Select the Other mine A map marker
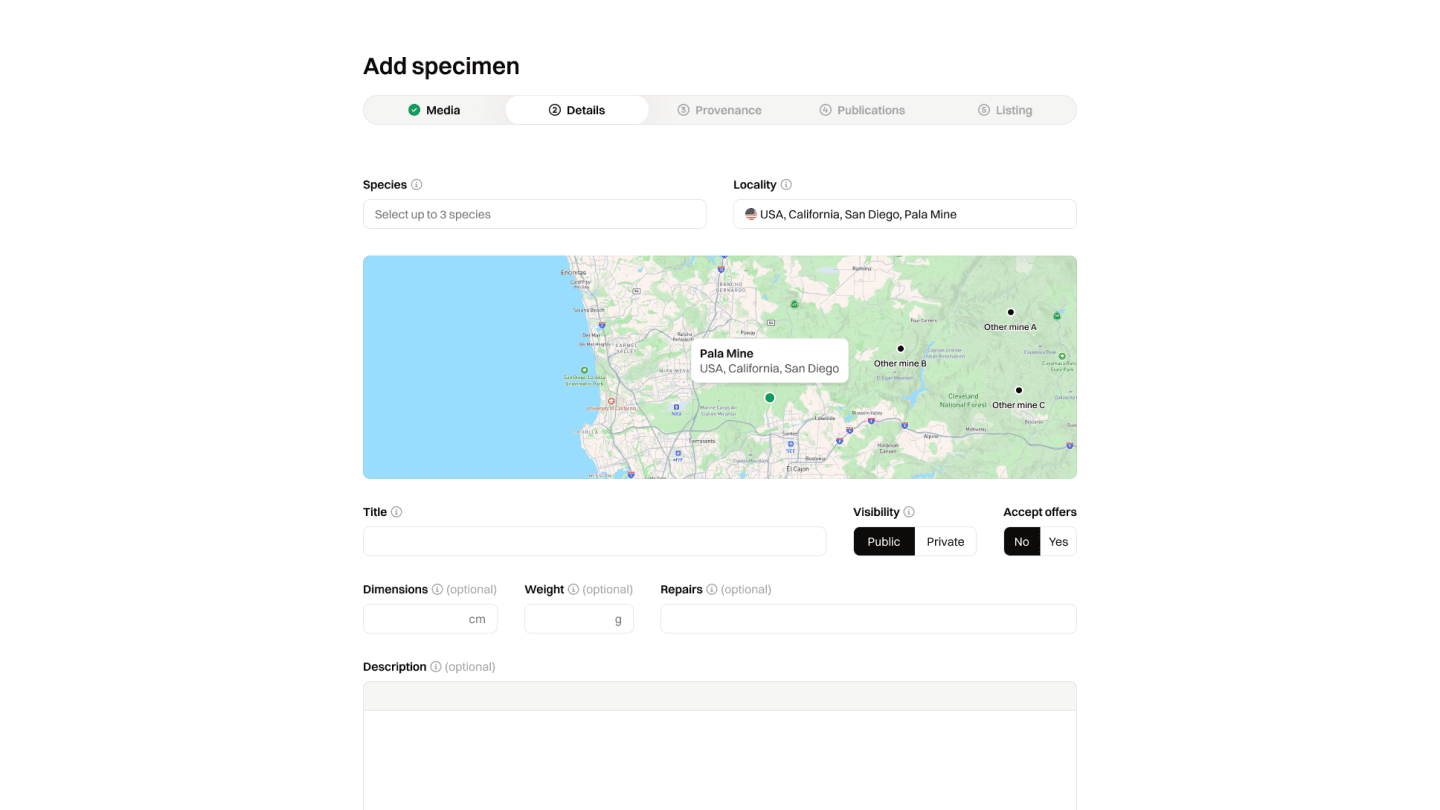Image resolution: width=1440 pixels, height=810 pixels. [1010, 312]
